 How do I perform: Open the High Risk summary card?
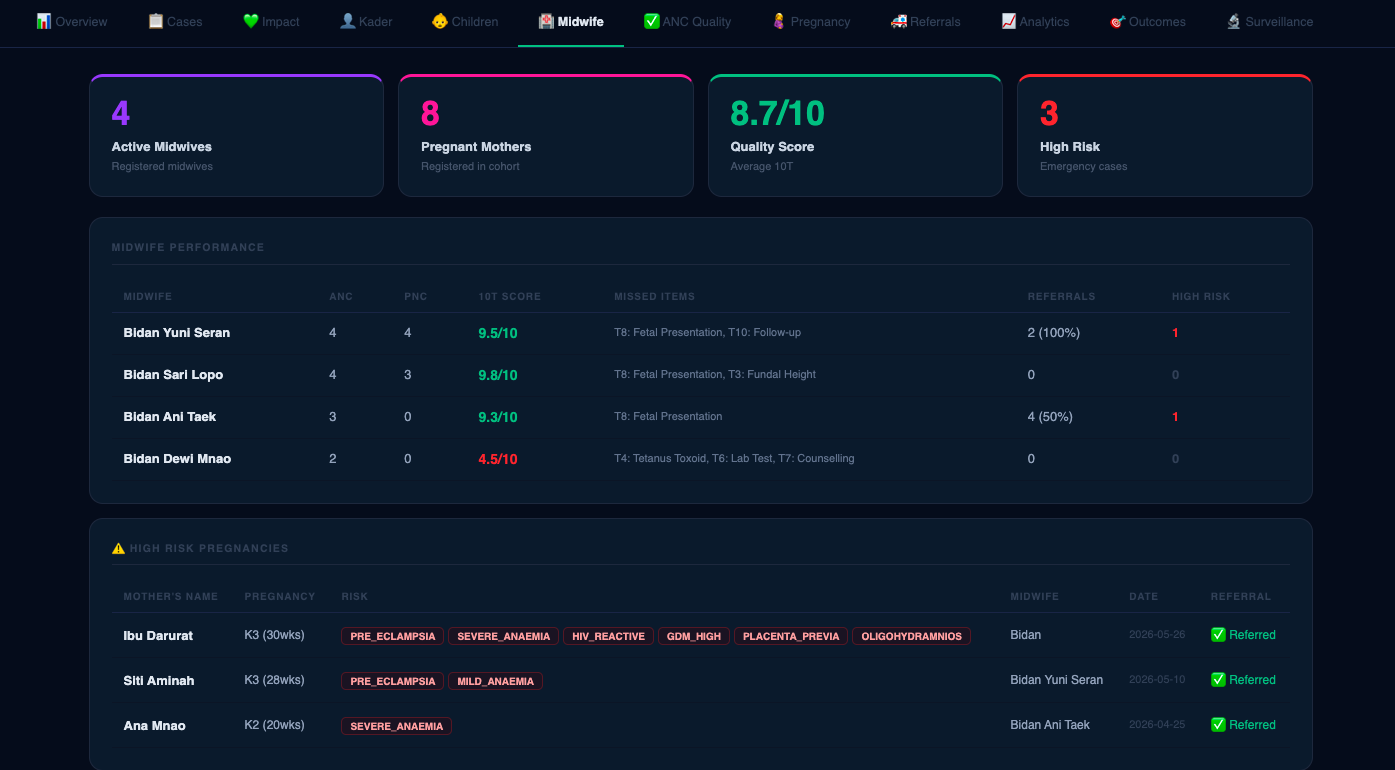[1164, 136]
